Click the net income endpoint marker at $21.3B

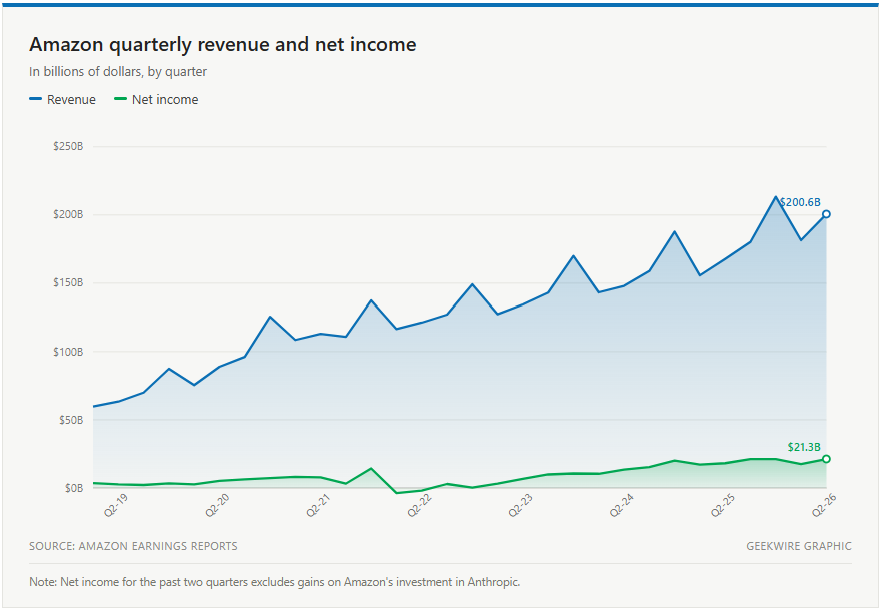(826, 459)
